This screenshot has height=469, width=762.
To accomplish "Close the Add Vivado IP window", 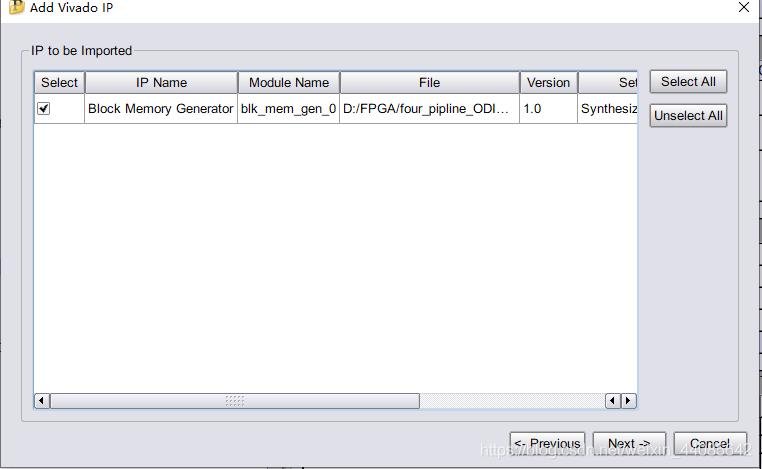I will click(x=743, y=7).
